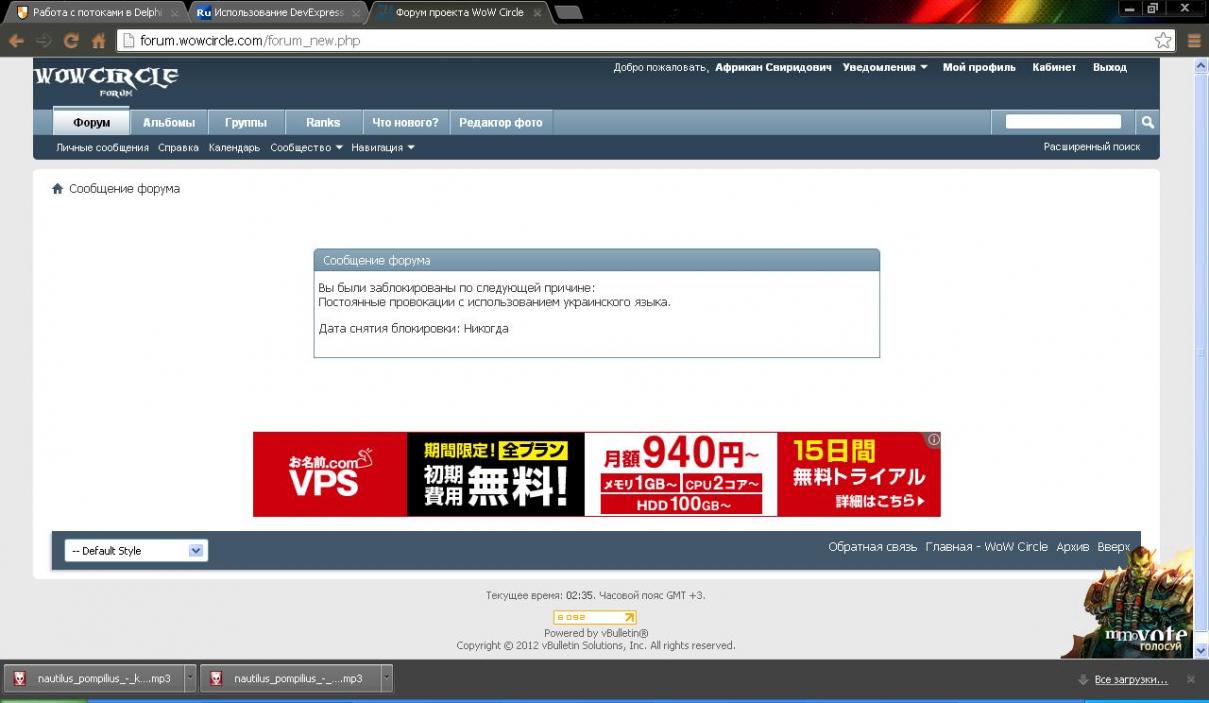The image size is (1209, 703).
Task: Click the breadcrumb home icon
Action: [58, 189]
